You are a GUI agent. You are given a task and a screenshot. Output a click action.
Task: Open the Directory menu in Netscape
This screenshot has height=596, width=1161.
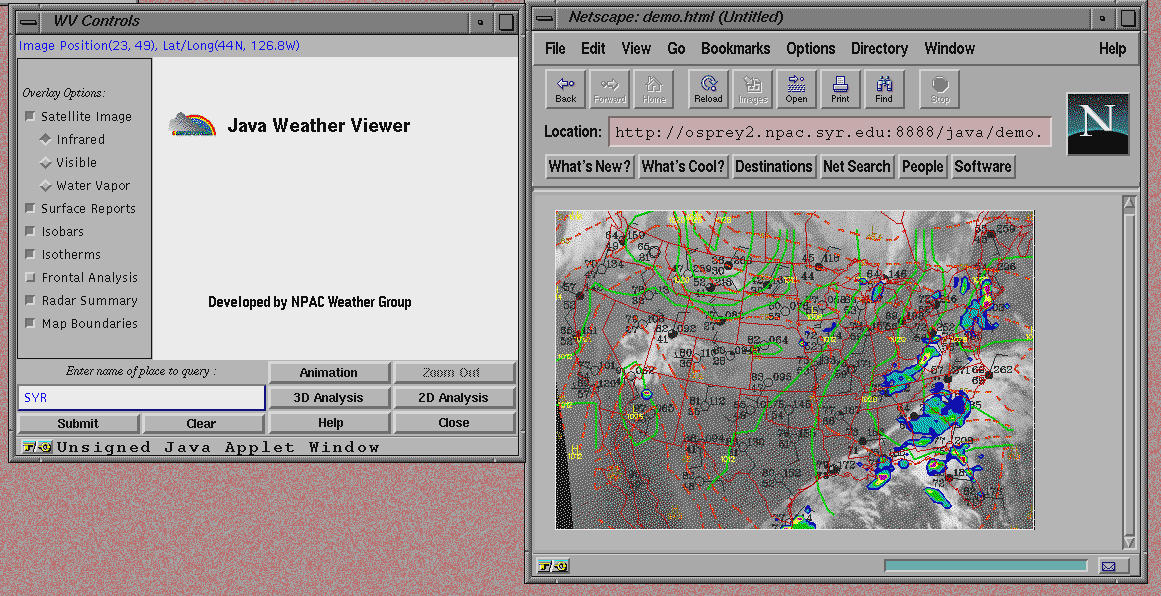click(x=880, y=49)
